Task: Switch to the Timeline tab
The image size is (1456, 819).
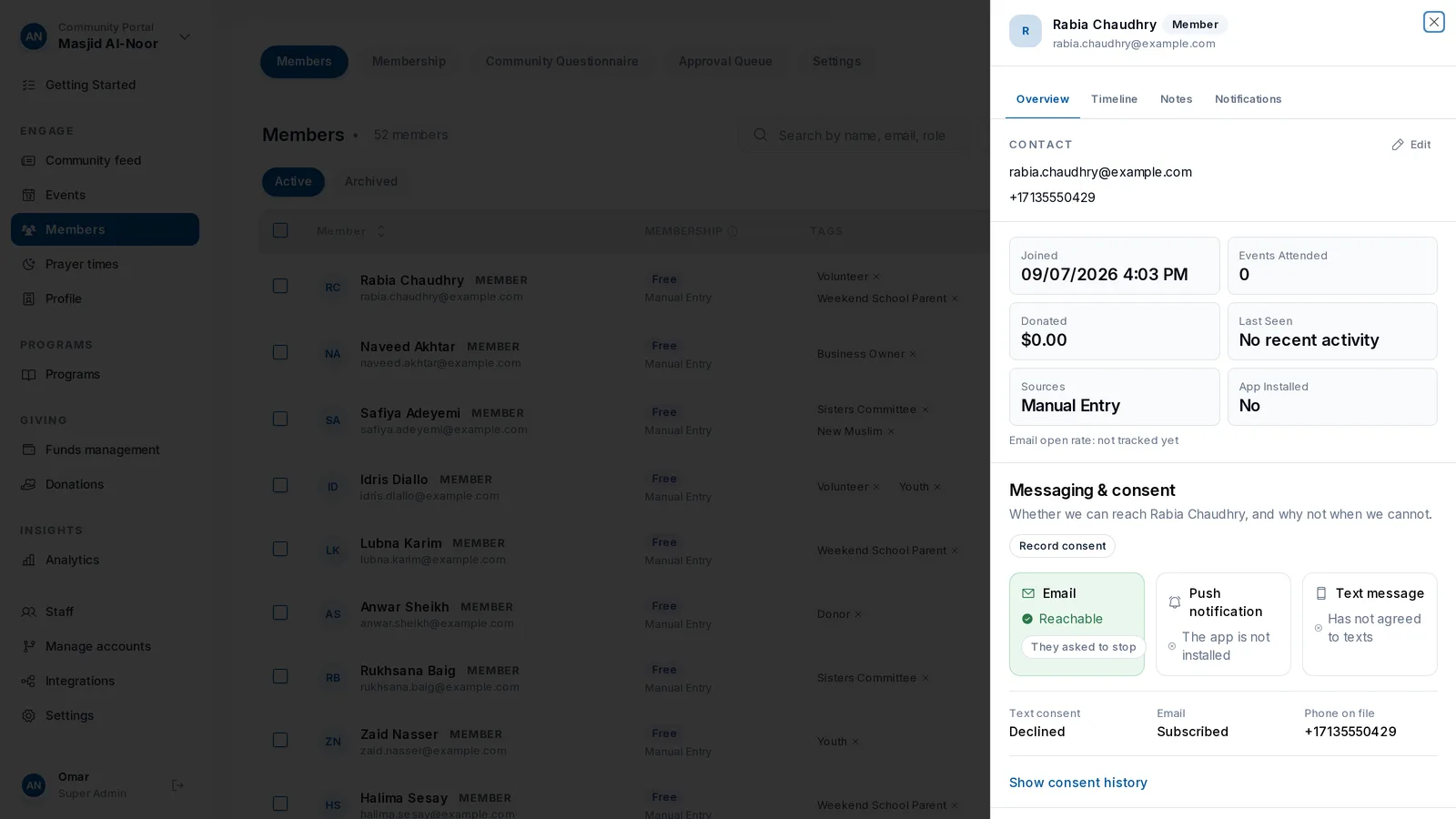Action: click(1114, 99)
